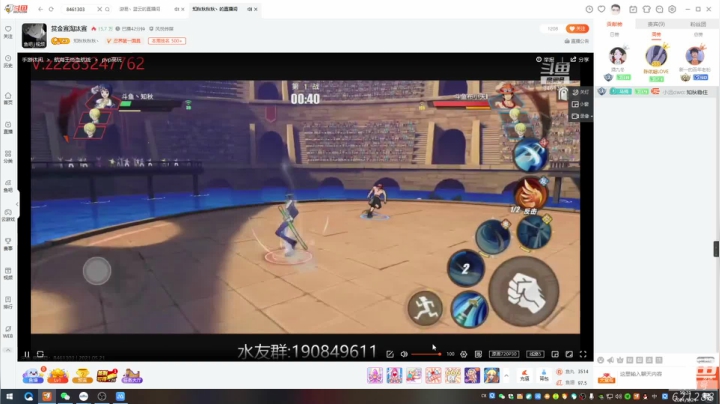
Task: Click the recharge button beside gifts
Action: (x=524, y=376)
